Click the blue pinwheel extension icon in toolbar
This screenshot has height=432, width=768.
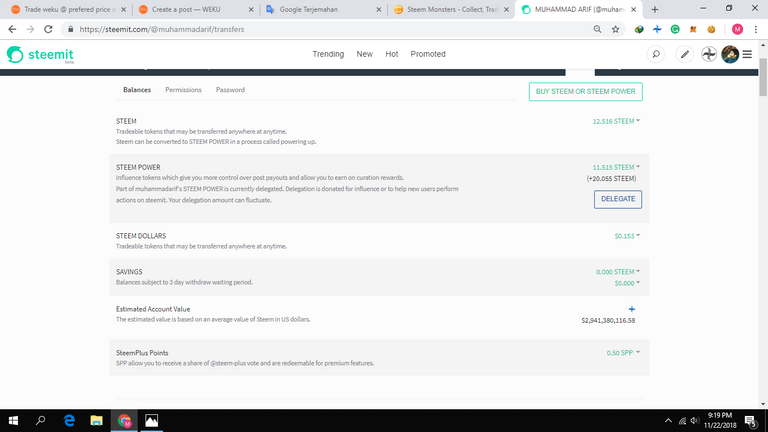pos(657,29)
